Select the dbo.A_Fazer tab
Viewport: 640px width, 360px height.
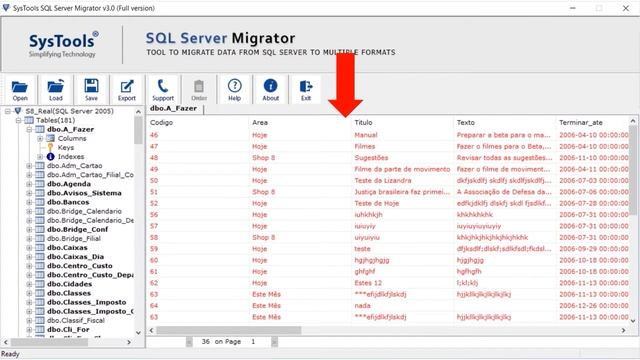(174, 109)
